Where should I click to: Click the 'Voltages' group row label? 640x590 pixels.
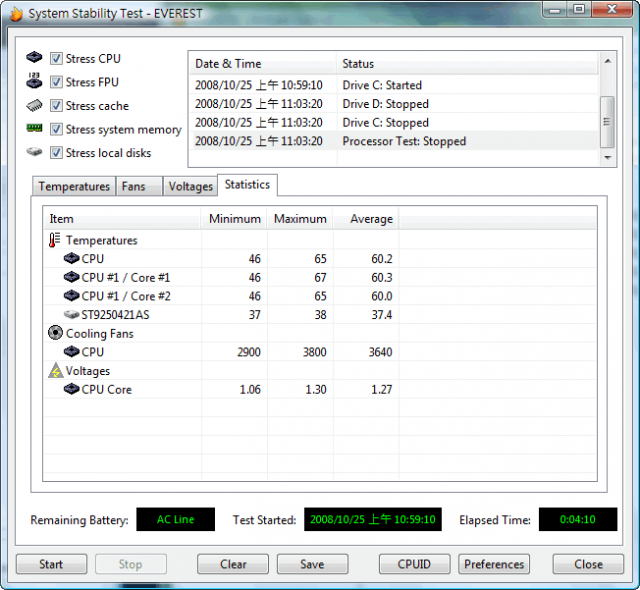88,371
